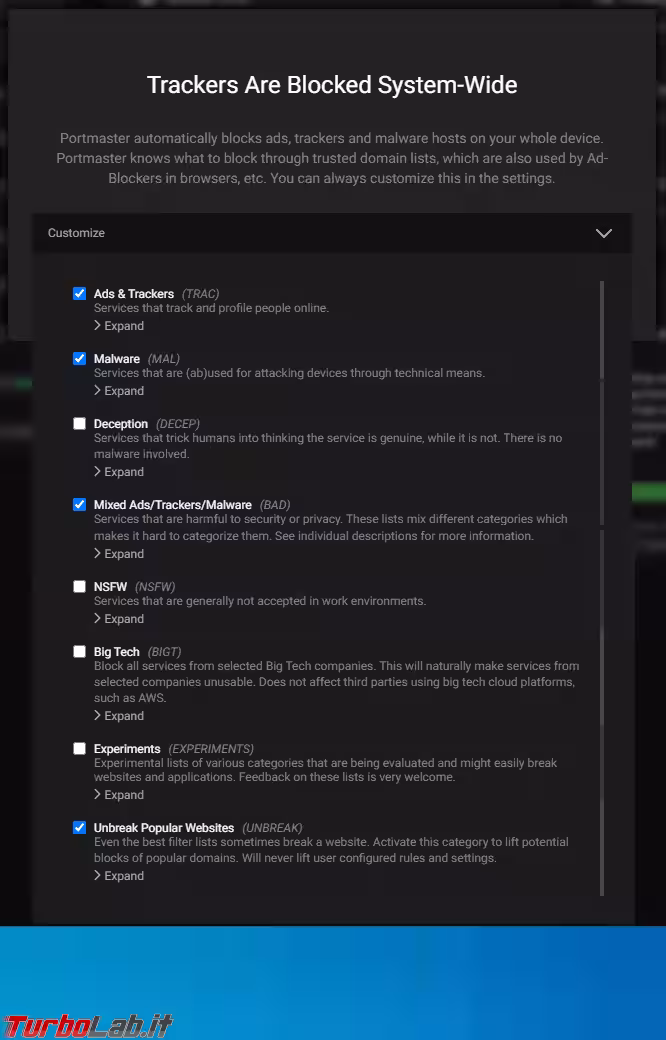Expand Mixed Ads/Trackers/Malware lists
The width and height of the screenshot is (666, 1040).
119,554
